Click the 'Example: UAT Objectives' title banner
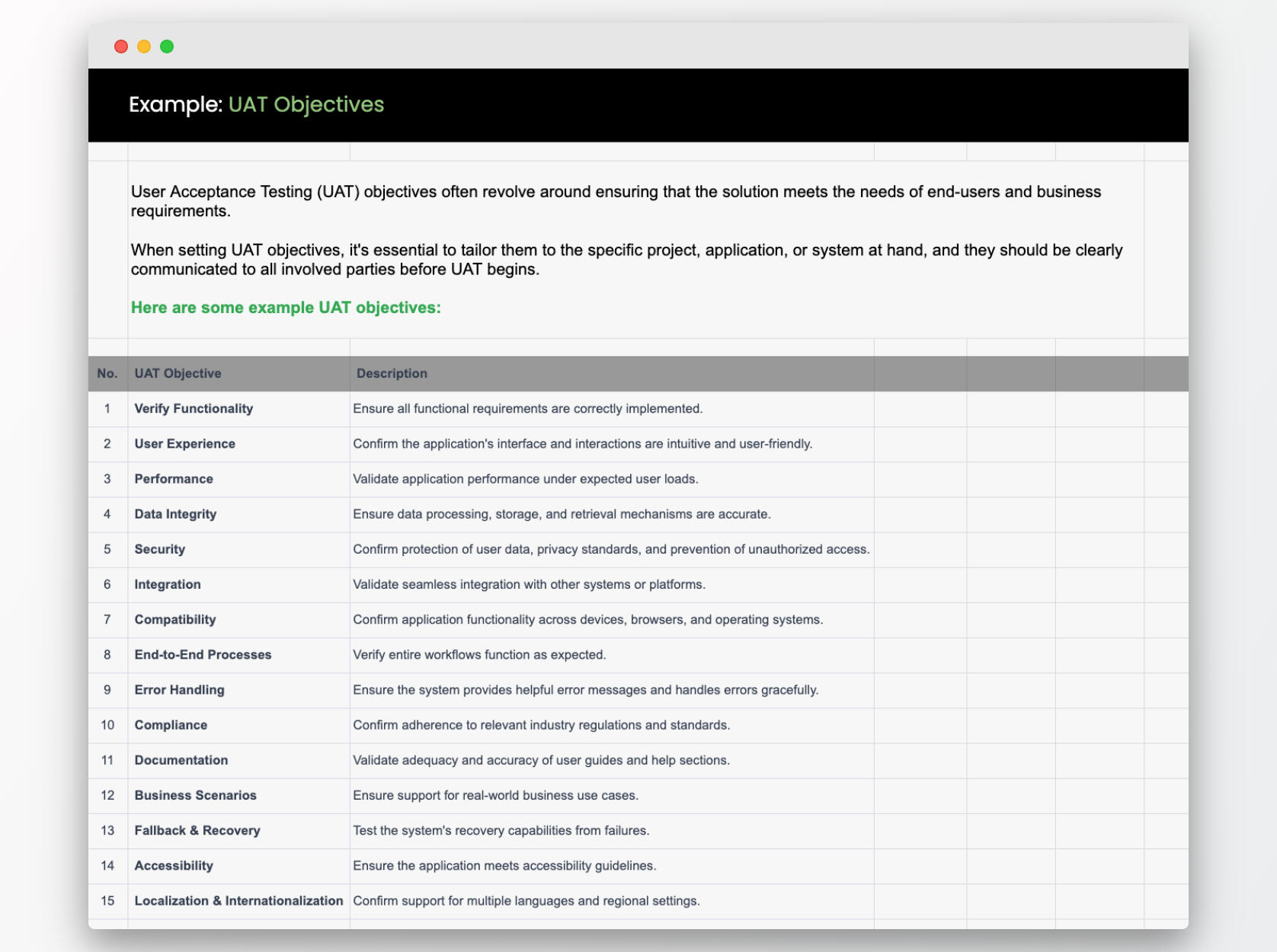This screenshot has height=952, width=1277. tap(256, 104)
